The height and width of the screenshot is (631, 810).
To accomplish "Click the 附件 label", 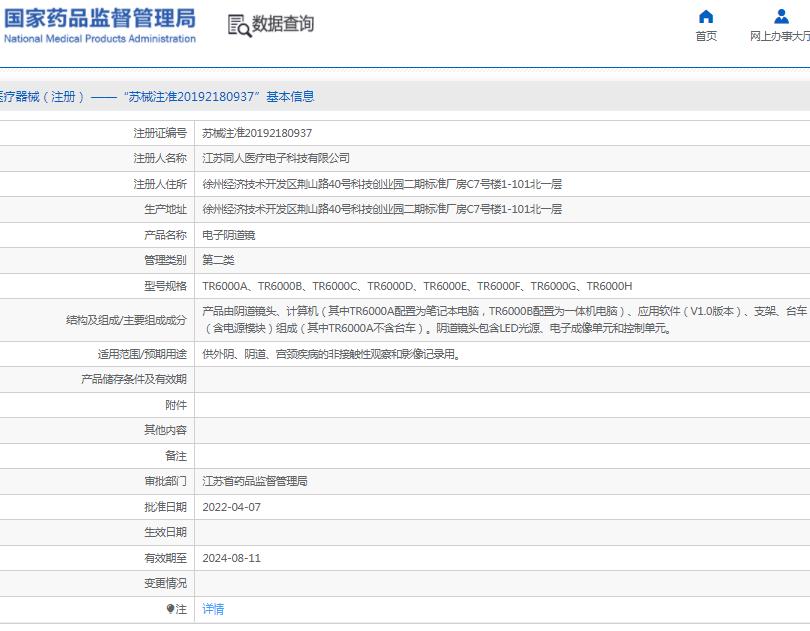I will (x=176, y=405).
